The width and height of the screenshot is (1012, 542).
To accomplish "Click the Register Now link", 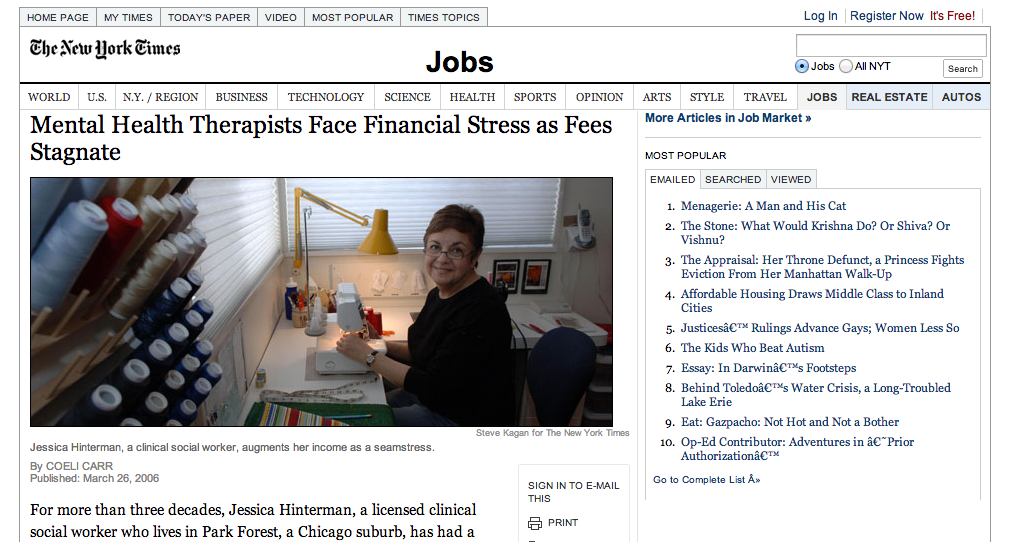I will [x=886, y=16].
